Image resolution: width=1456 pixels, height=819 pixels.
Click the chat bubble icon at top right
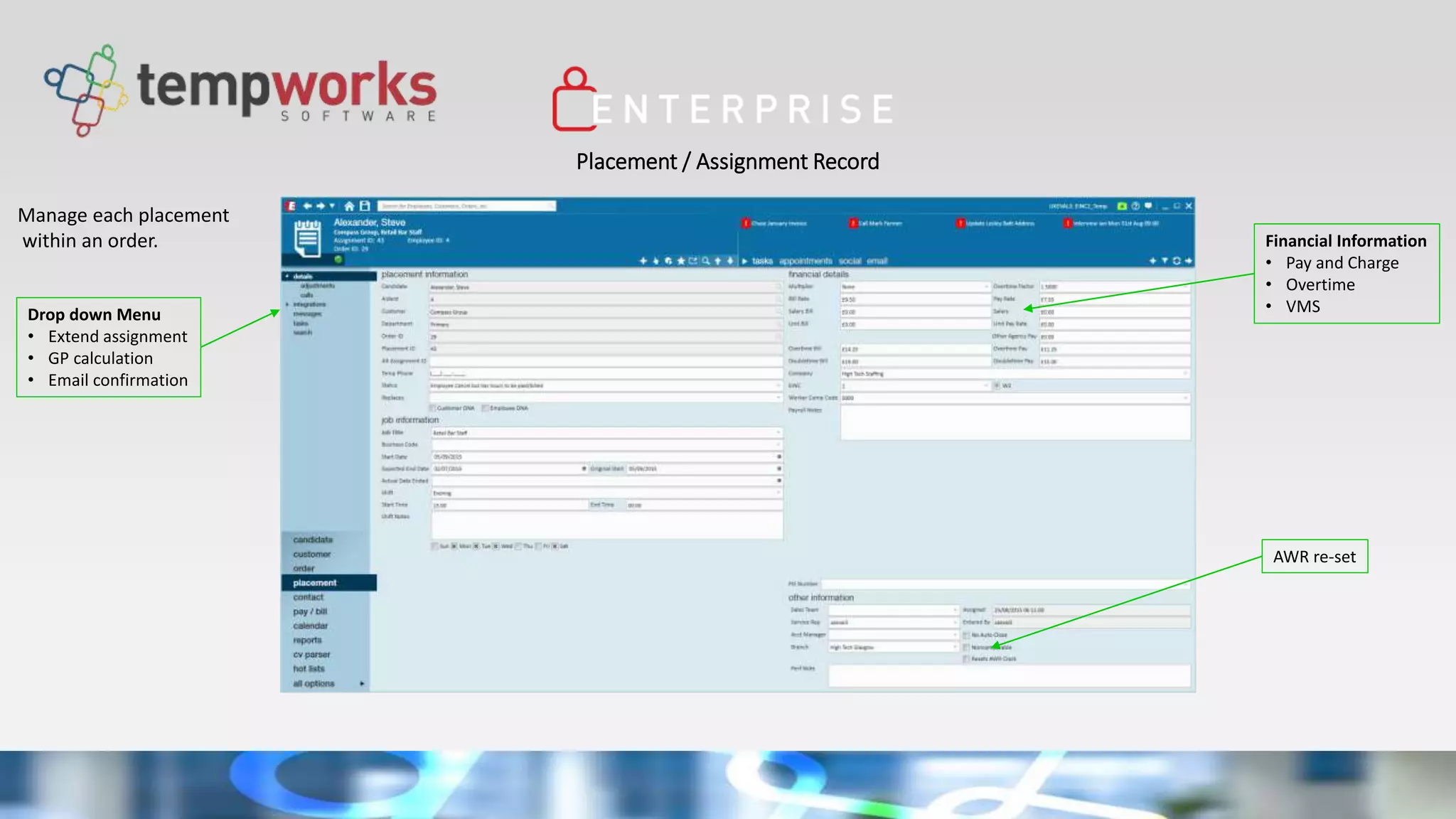[1148, 206]
